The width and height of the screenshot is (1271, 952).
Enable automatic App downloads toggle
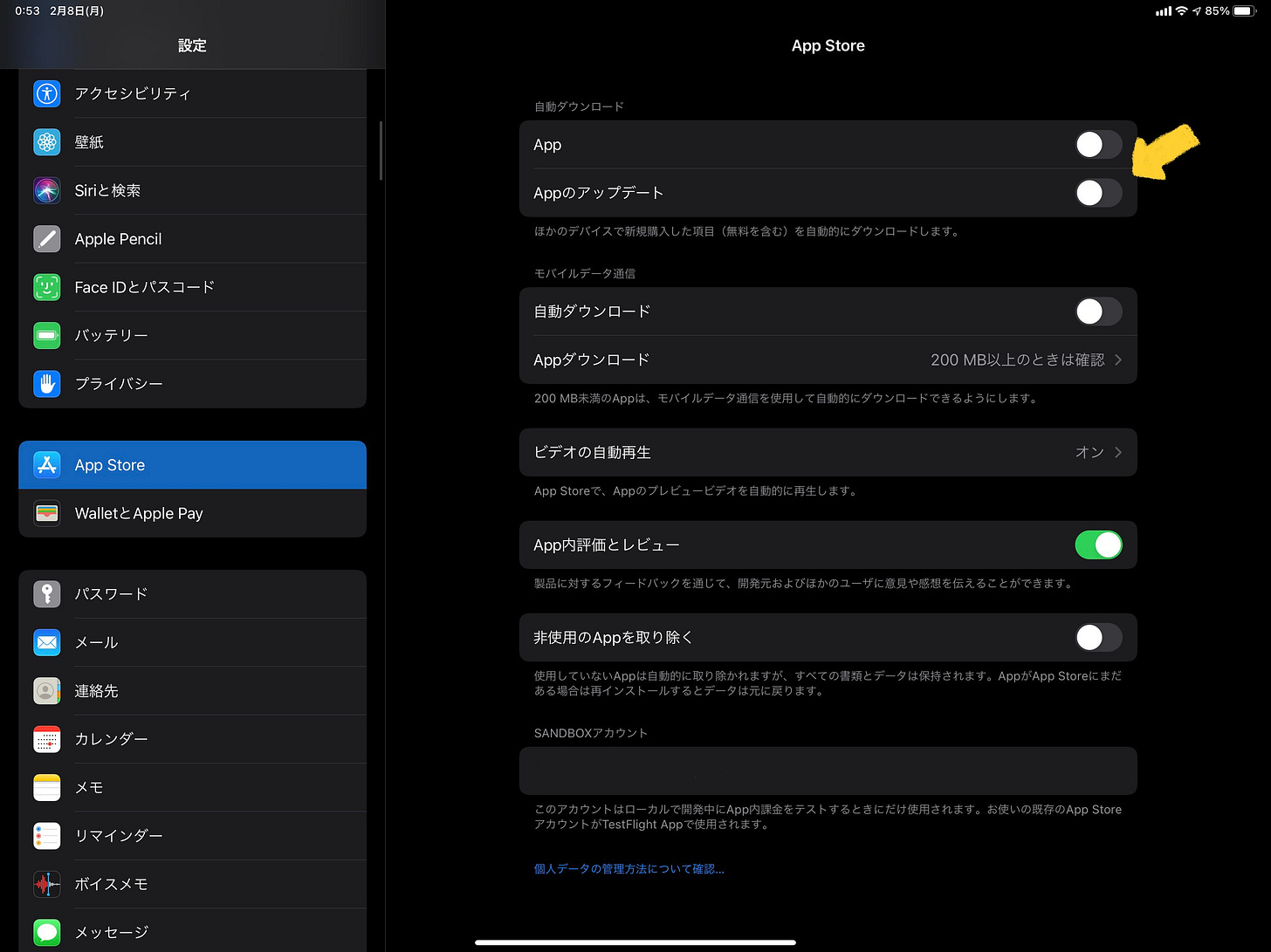pos(1098,145)
